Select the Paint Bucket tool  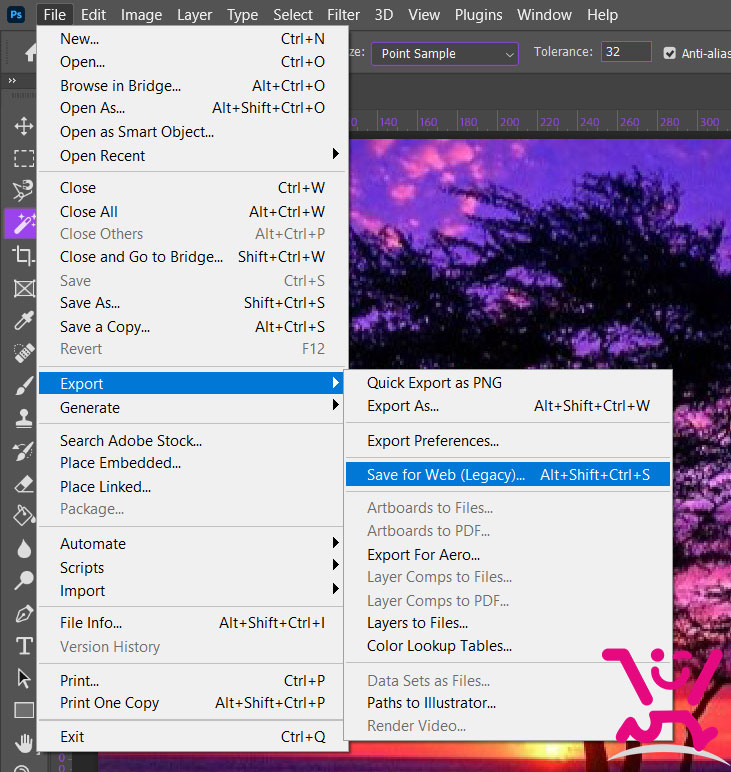coord(23,516)
